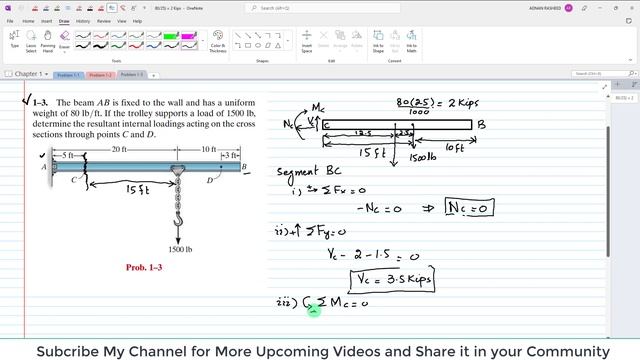Select the page in the page list
640x360 pixels.
624,98
